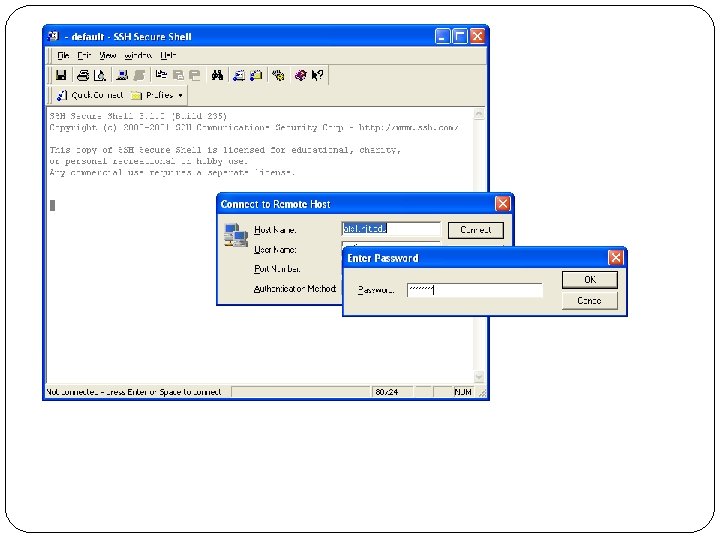Click 'Not connected' status bar text
This screenshot has height=540, width=720.
134,392
